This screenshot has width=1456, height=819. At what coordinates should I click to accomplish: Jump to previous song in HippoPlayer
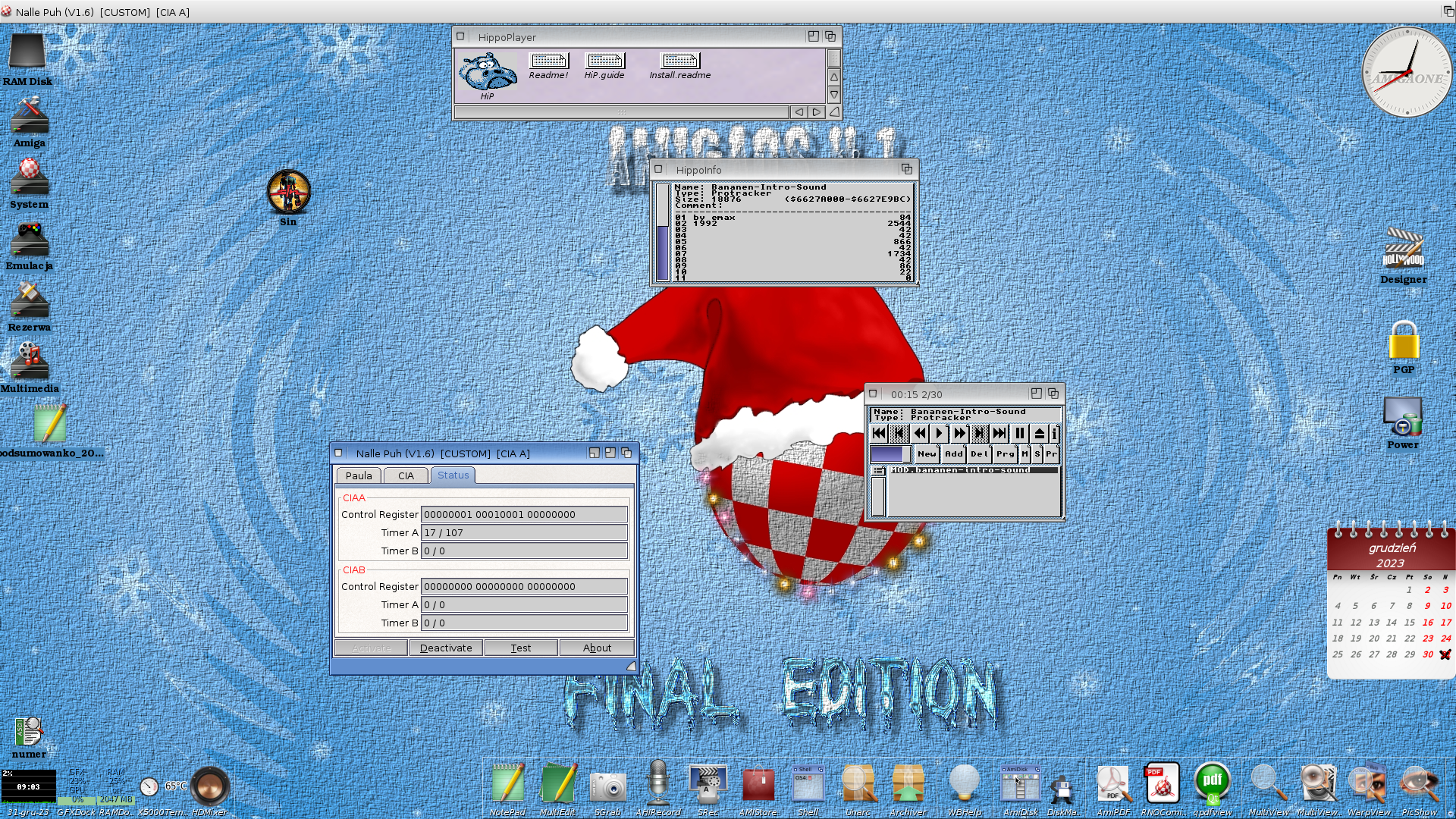point(879,433)
